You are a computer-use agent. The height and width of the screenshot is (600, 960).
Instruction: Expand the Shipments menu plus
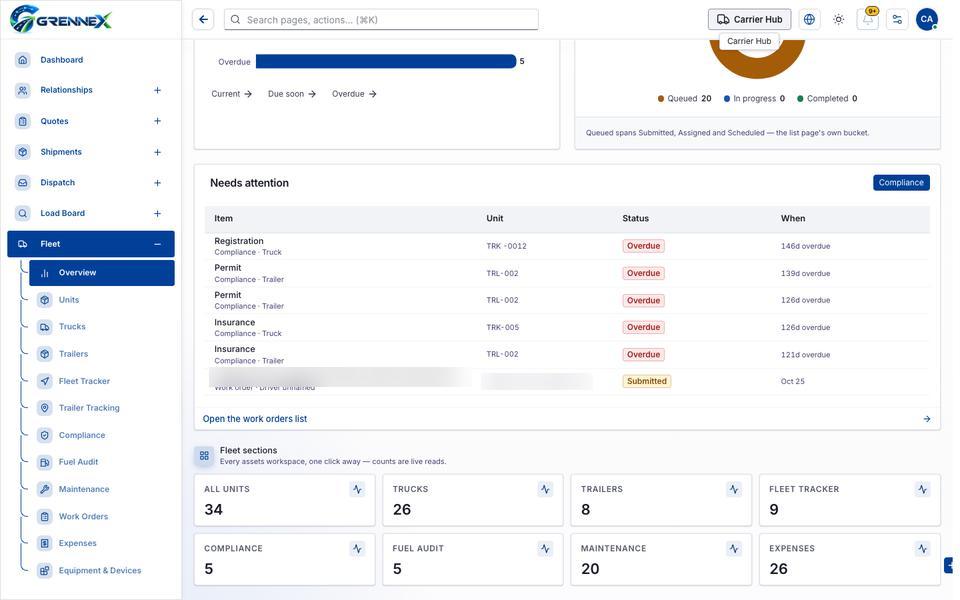click(x=157, y=152)
